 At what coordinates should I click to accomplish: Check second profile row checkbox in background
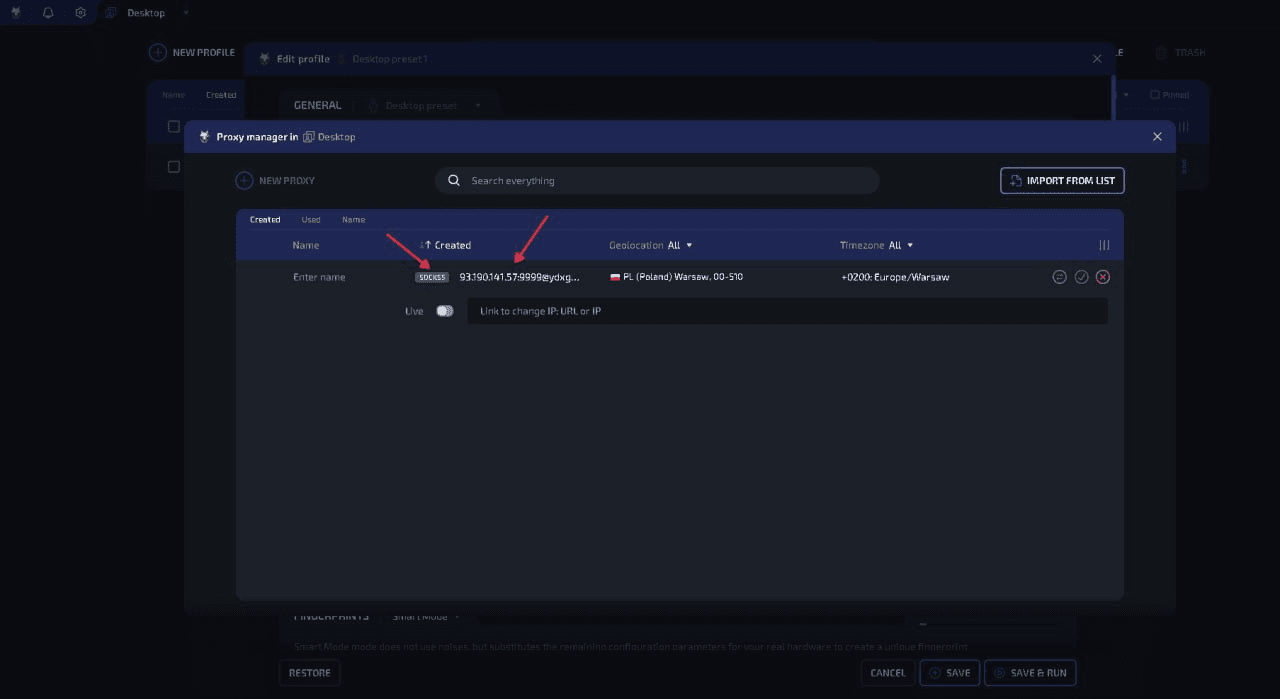pos(173,166)
